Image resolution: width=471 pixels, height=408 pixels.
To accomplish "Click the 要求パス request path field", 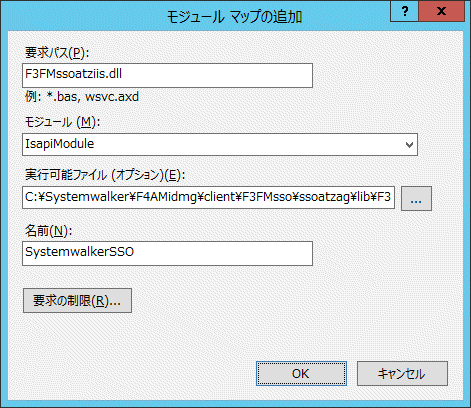I will tap(167, 75).
